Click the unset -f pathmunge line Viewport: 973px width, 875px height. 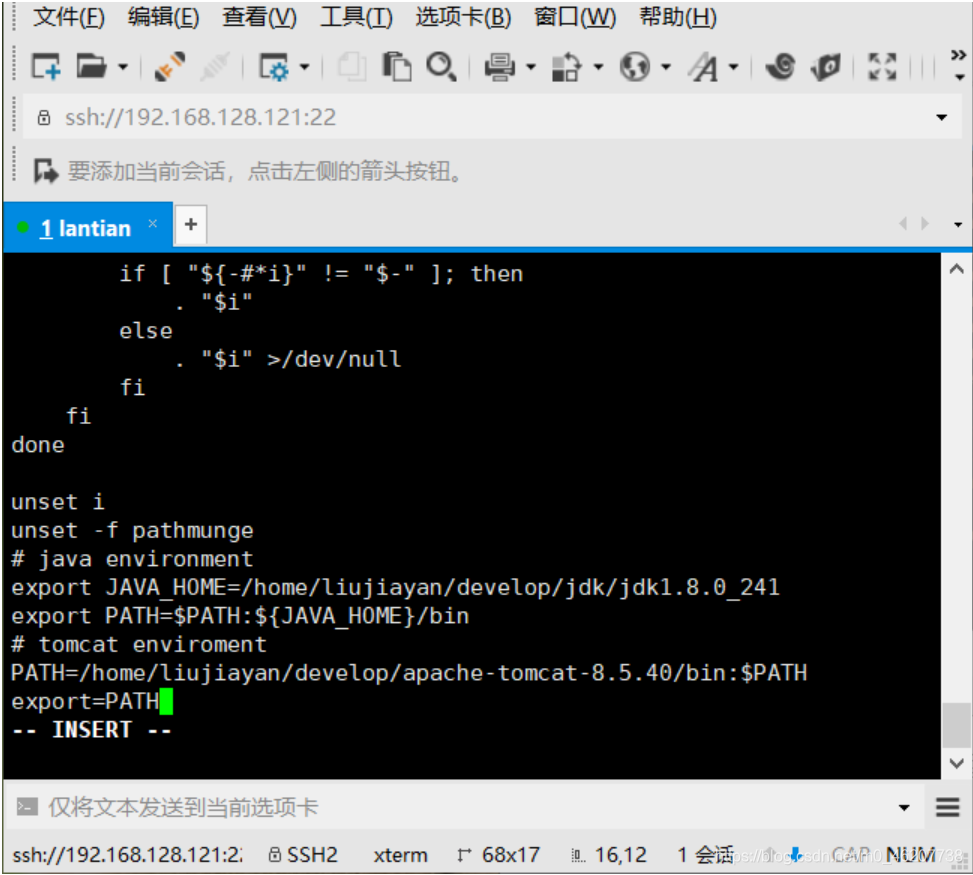pyautogui.click(x=132, y=531)
